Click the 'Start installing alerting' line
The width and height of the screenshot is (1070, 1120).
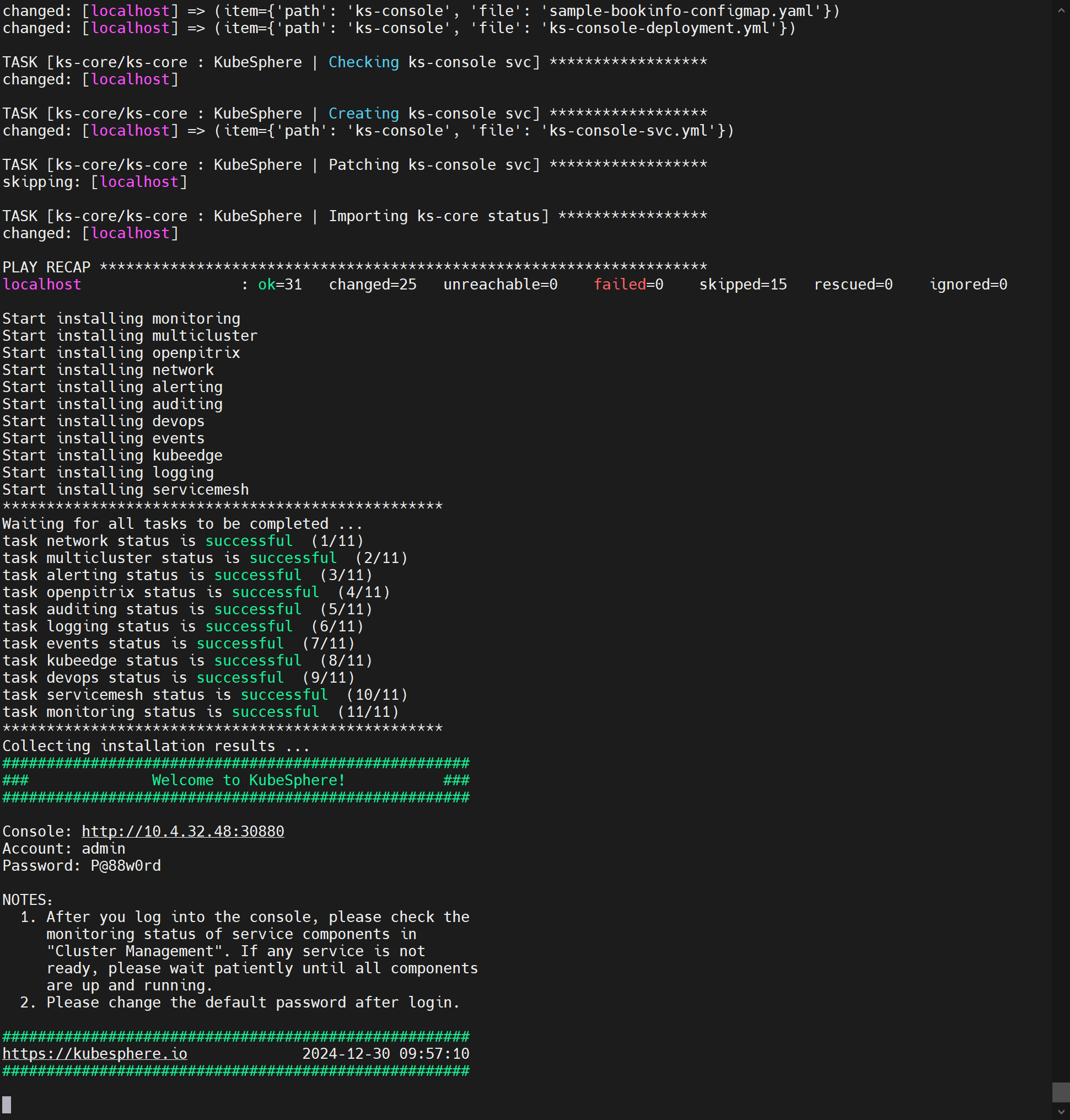tap(112, 387)
